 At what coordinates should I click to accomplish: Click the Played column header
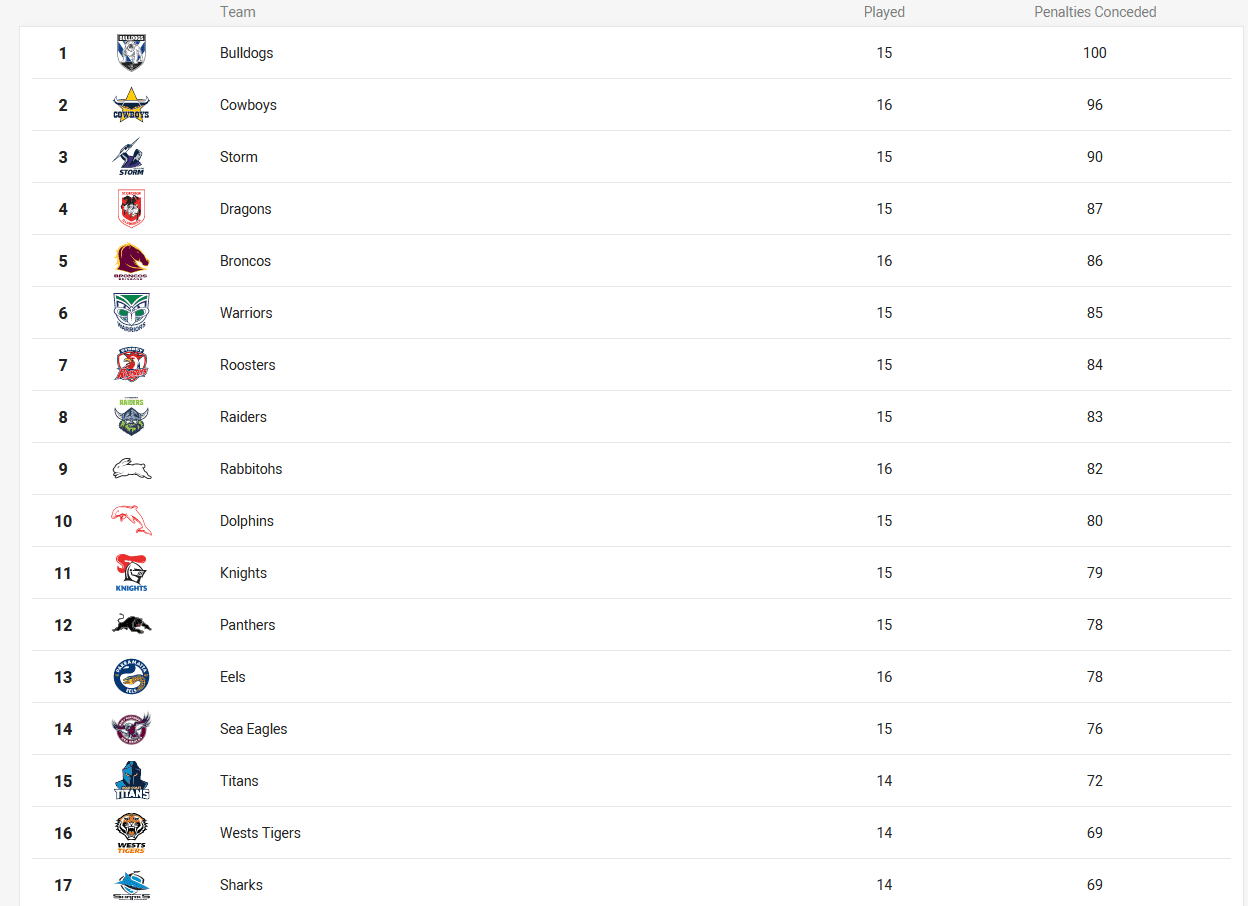tap(884, 12)
